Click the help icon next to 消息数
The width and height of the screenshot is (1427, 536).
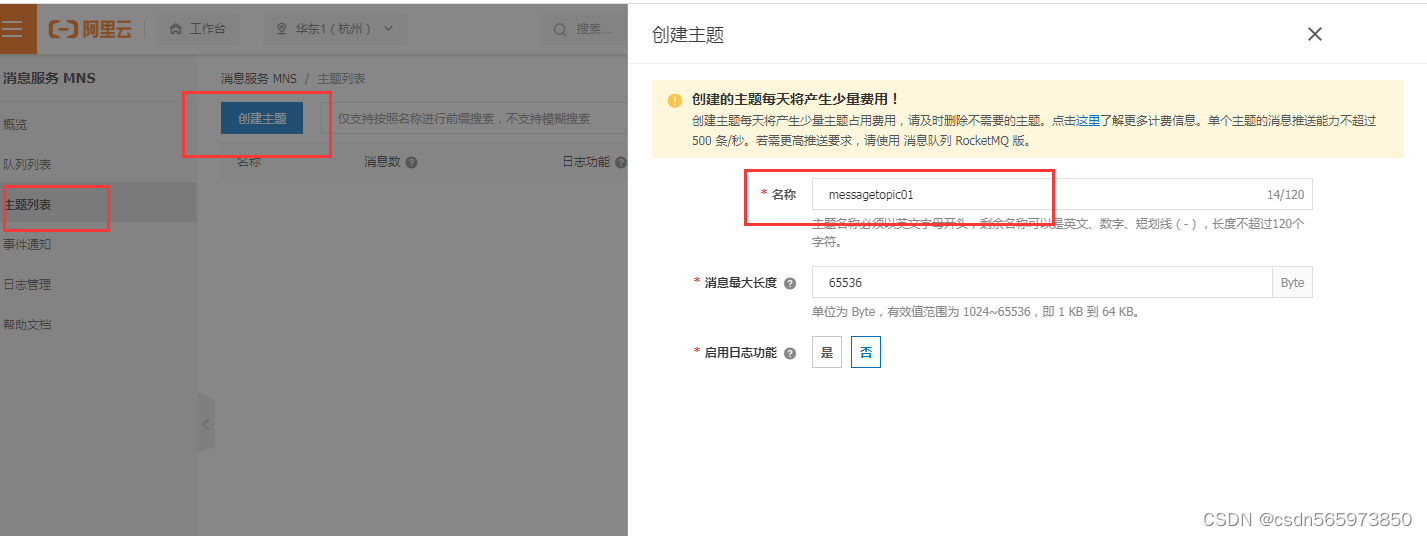pos(411,162)
